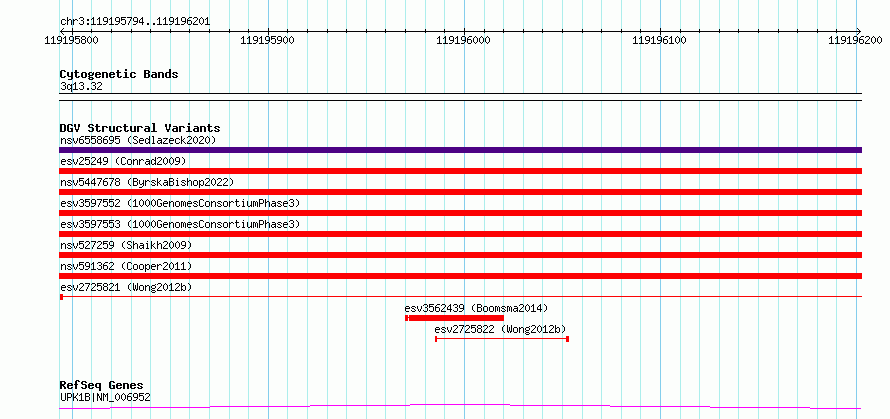Select esv2725822 (Wong2012b) variant label
Image resolution: width=890 pixels, height=419 pixels.
pos(500,329)
